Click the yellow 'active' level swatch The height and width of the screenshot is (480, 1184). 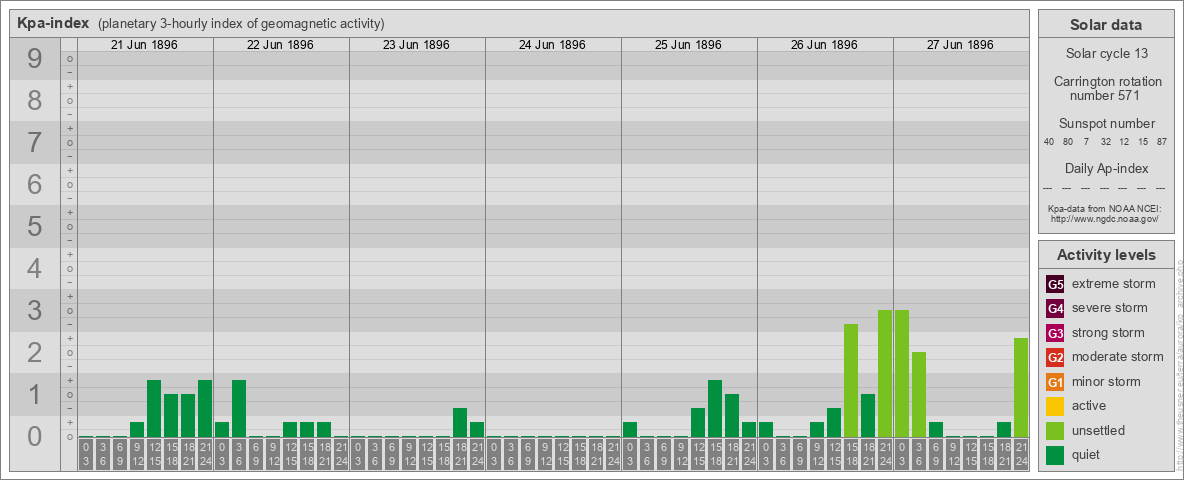point(1055,406)
